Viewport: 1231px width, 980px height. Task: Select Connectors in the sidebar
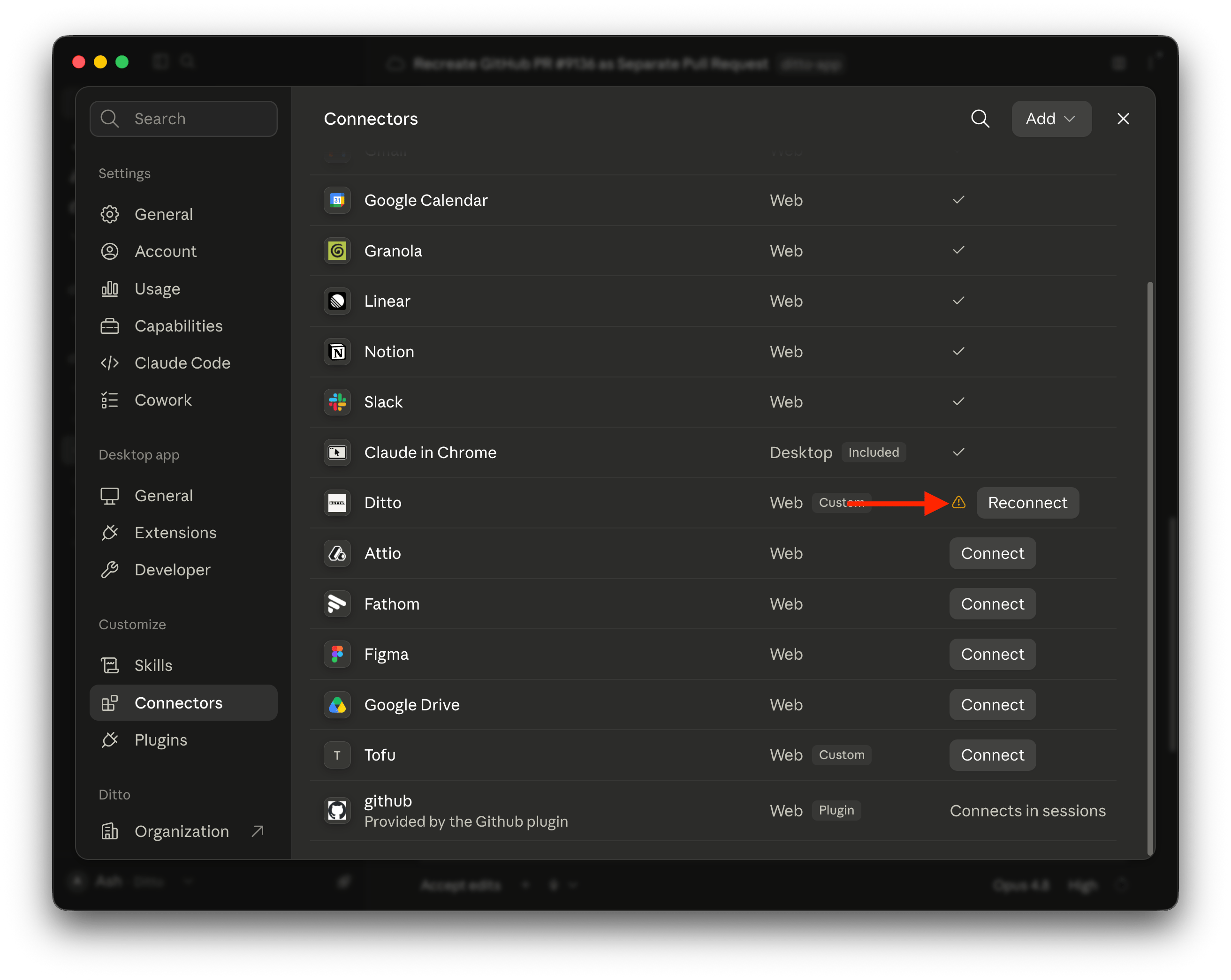pyautogui.click(x=183, y=702)
